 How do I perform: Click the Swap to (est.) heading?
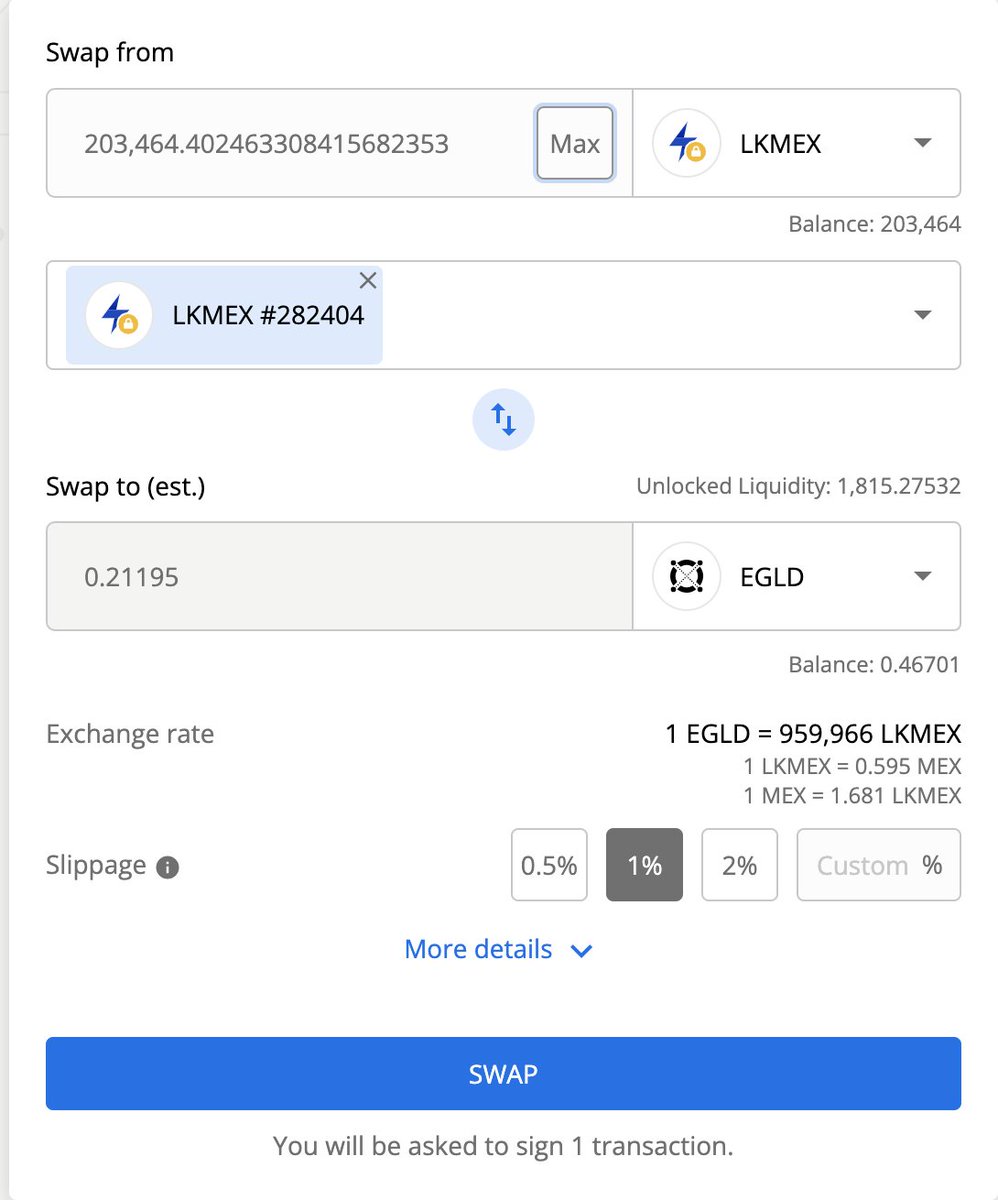(x=126, y=487)
